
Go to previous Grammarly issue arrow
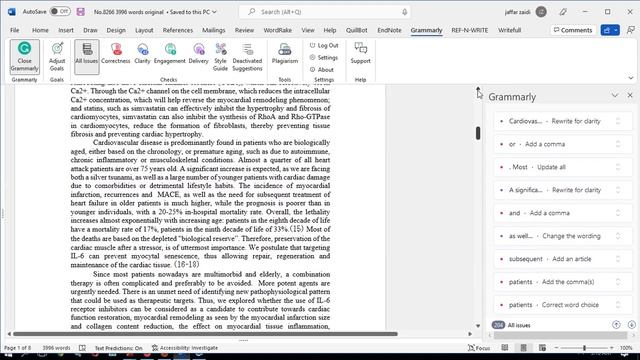click(x=616, y=325)
